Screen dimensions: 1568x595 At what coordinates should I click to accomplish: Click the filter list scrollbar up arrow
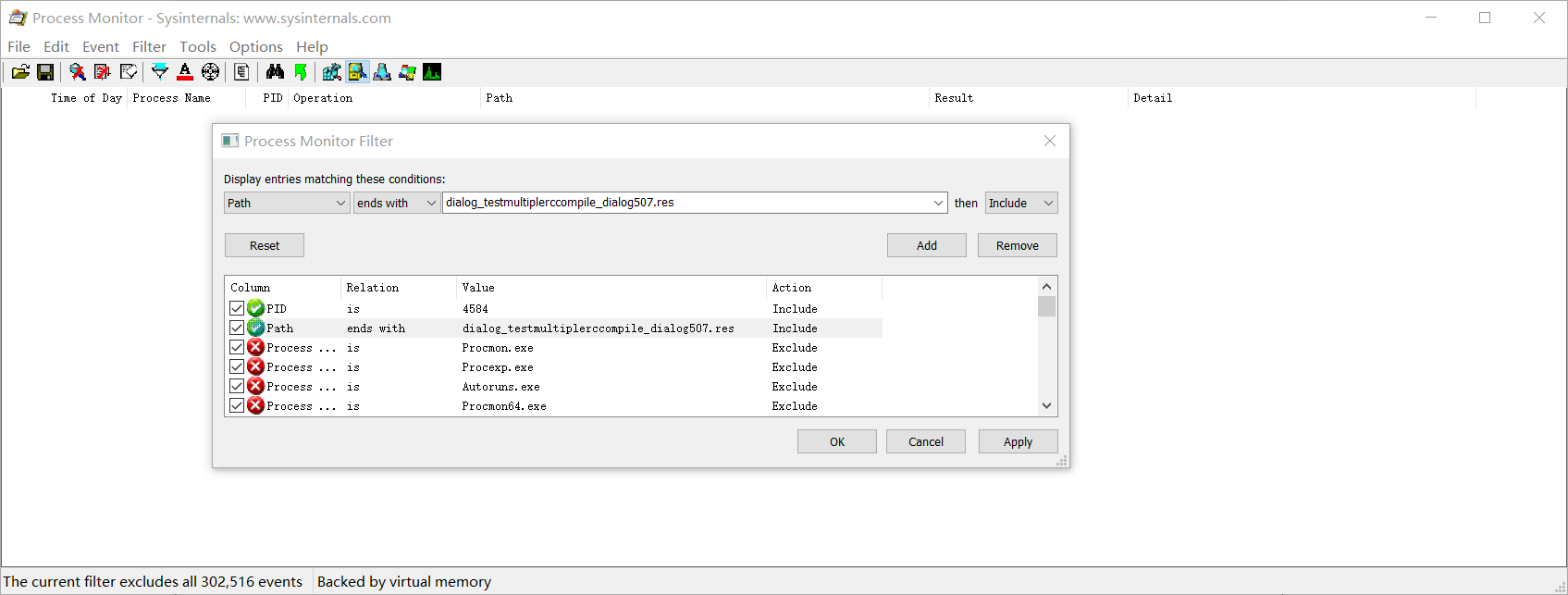(x=1047, y=286)
